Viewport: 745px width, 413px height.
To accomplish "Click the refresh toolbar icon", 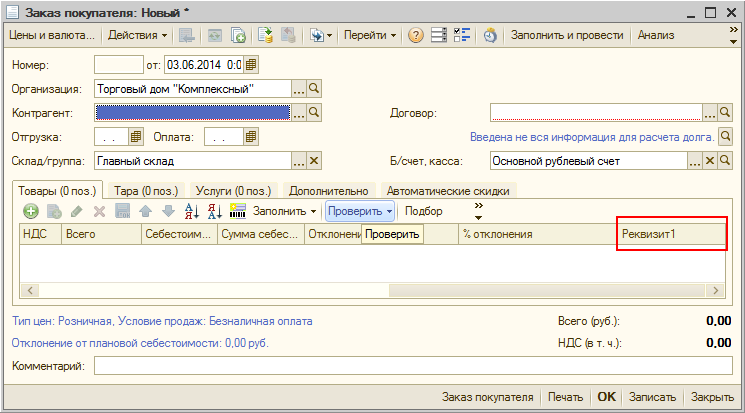I will [x=215, y=35].
